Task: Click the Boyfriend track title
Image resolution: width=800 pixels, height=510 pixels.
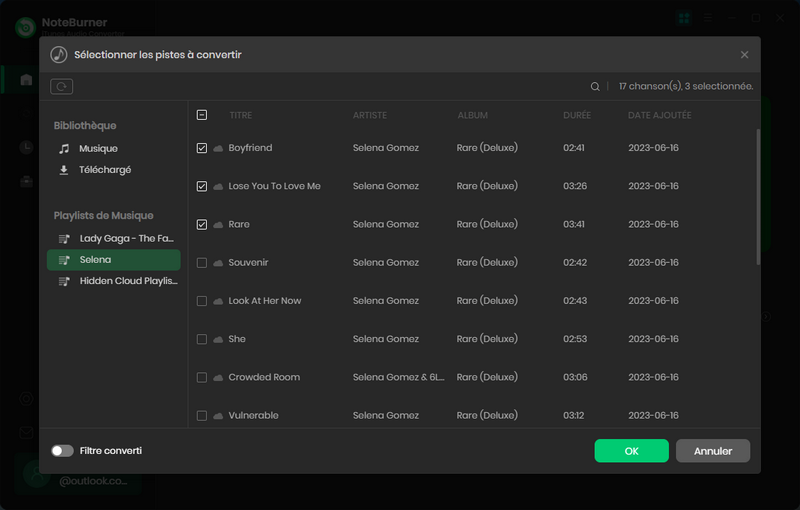Action: click(250, 148)
